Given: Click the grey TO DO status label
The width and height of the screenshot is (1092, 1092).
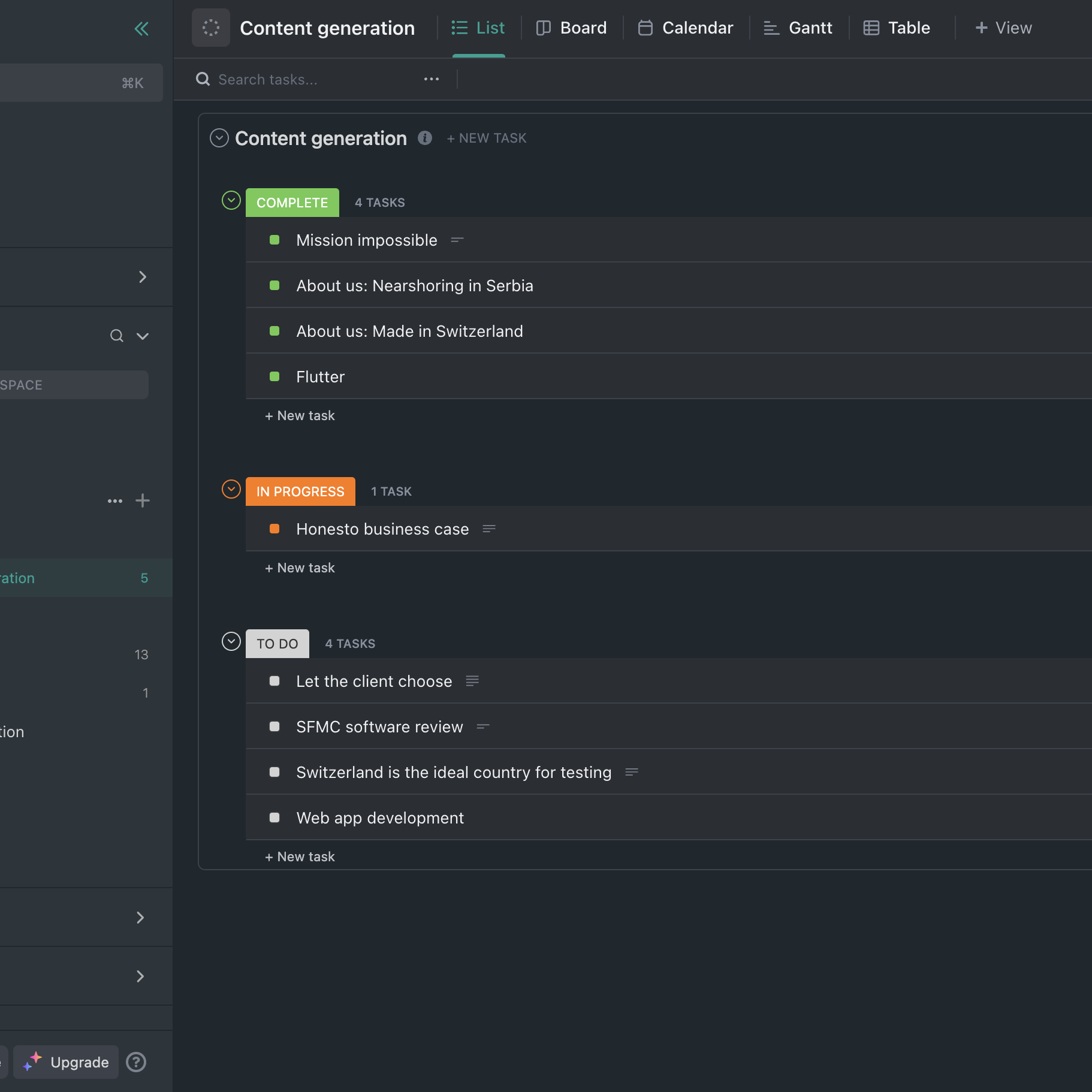Looking at the screenshot, I should pyautogui.click(x=277, y=644).
